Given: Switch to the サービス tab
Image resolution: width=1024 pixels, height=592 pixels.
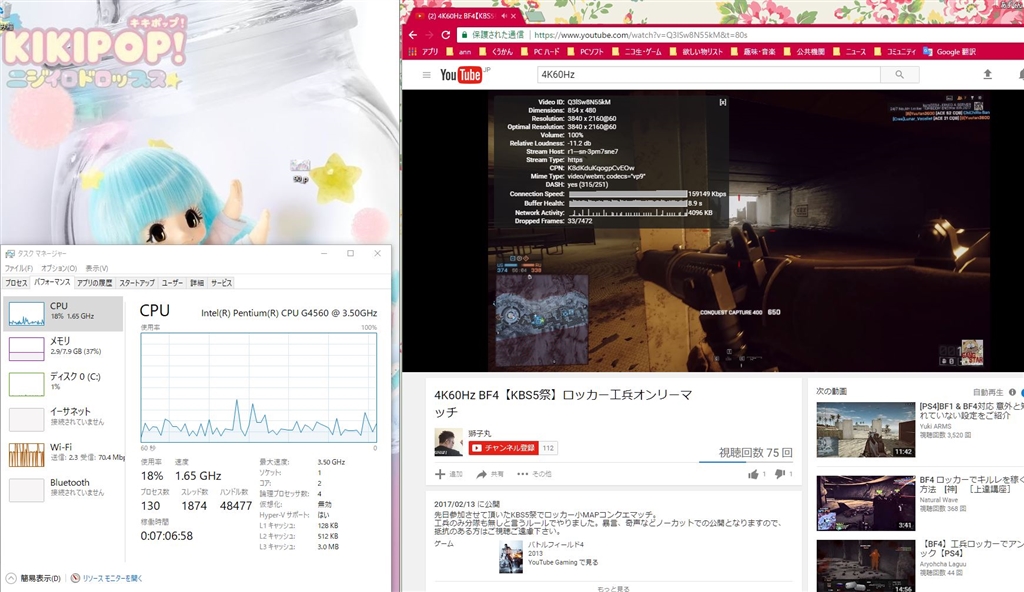Looking at the screenshot, I should (x=221, y=283).
